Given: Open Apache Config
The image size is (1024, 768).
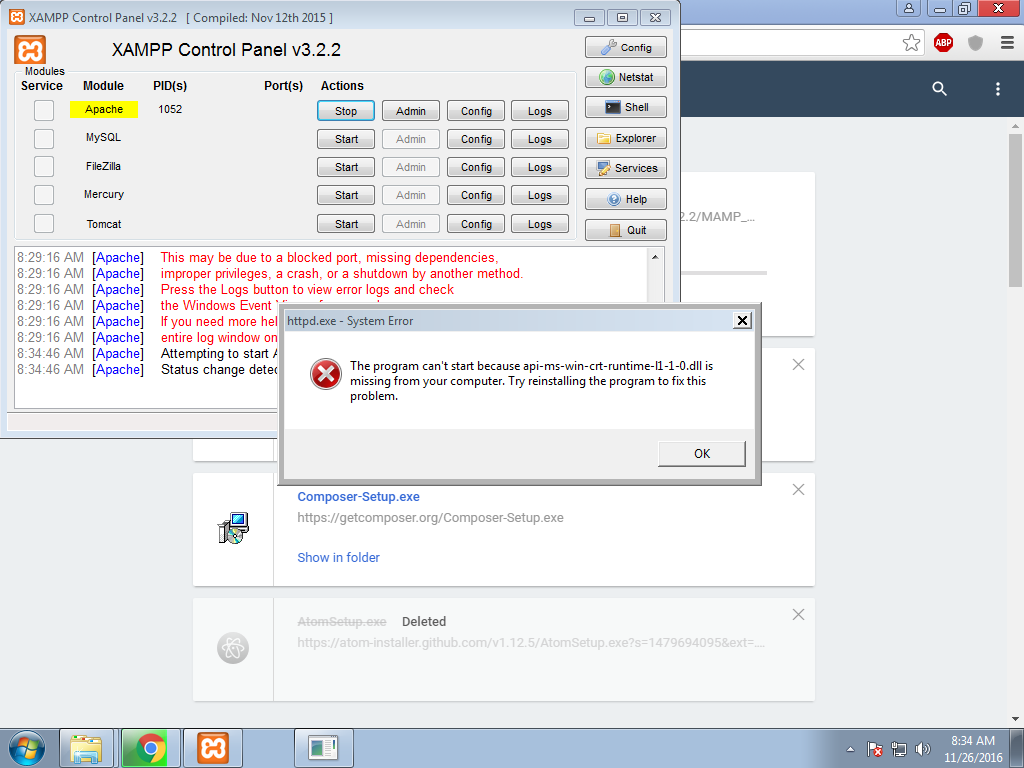Looking at the screenshot, I should pyautogui.click(x=476, y=111).
